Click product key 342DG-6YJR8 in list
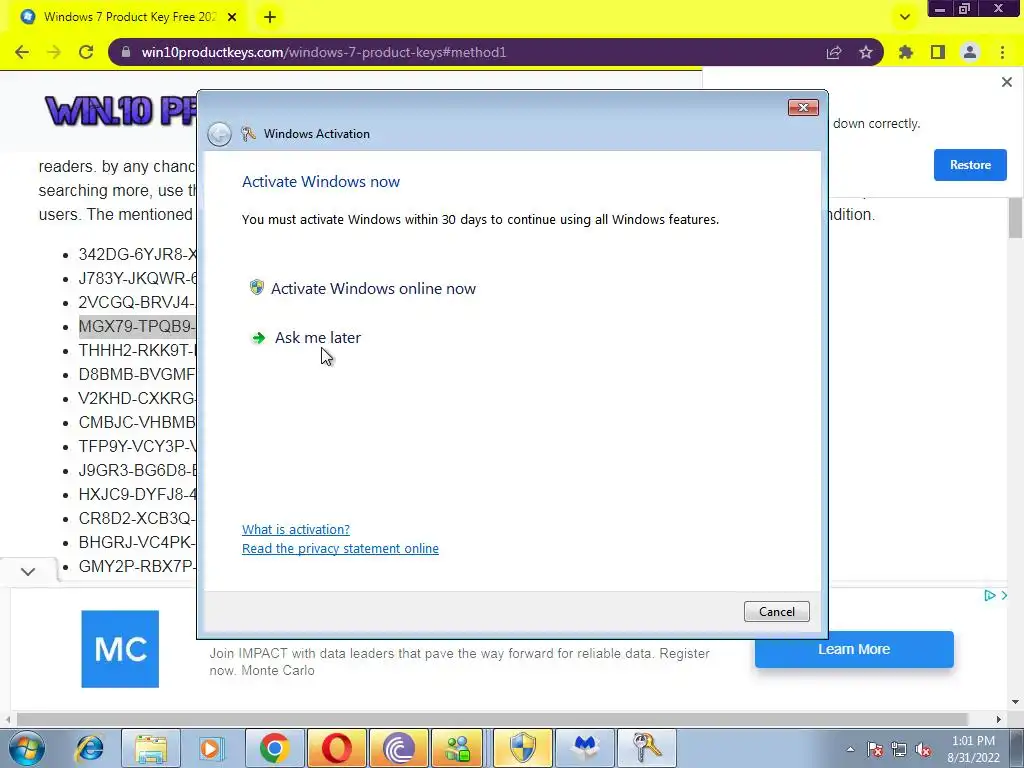1024x768 pixels. (137, 254)
